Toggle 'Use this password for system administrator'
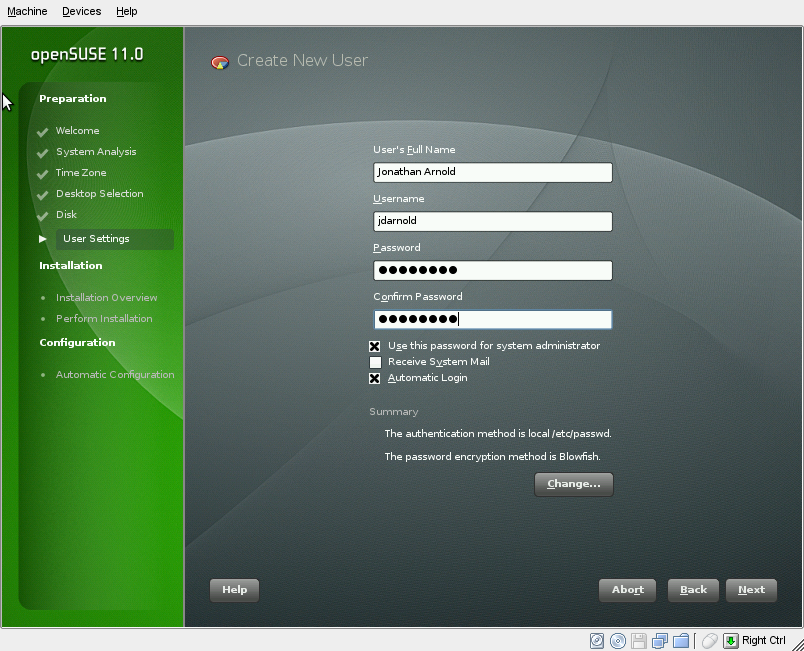804x651 pixels. coord(375,346)
